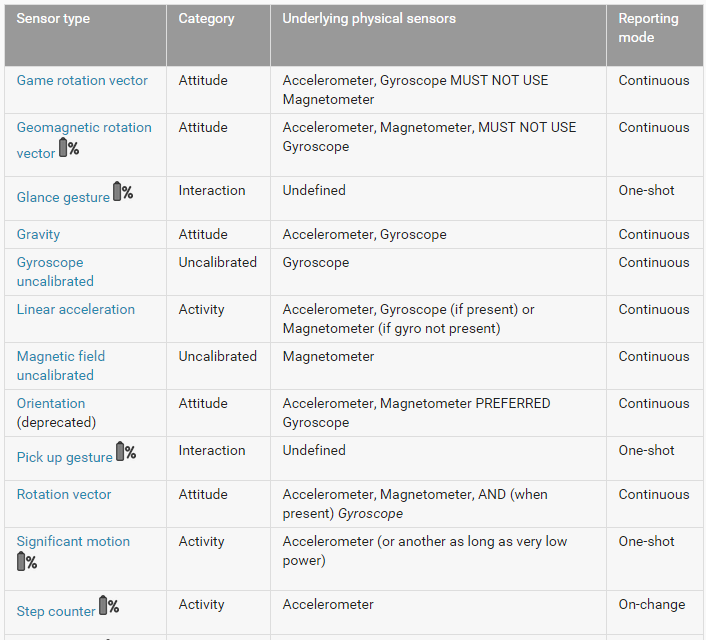Open the Gravity sensor link

point(38,234)
